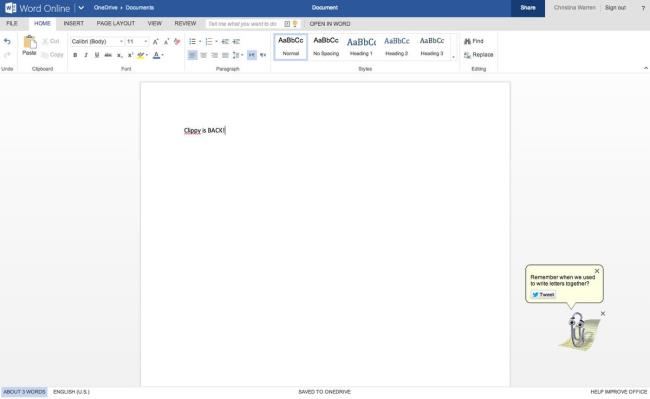Screen dimensions: 650x399
Task: Switch to the PAGE LAYOUT tab
Action: tap(116, 24)
